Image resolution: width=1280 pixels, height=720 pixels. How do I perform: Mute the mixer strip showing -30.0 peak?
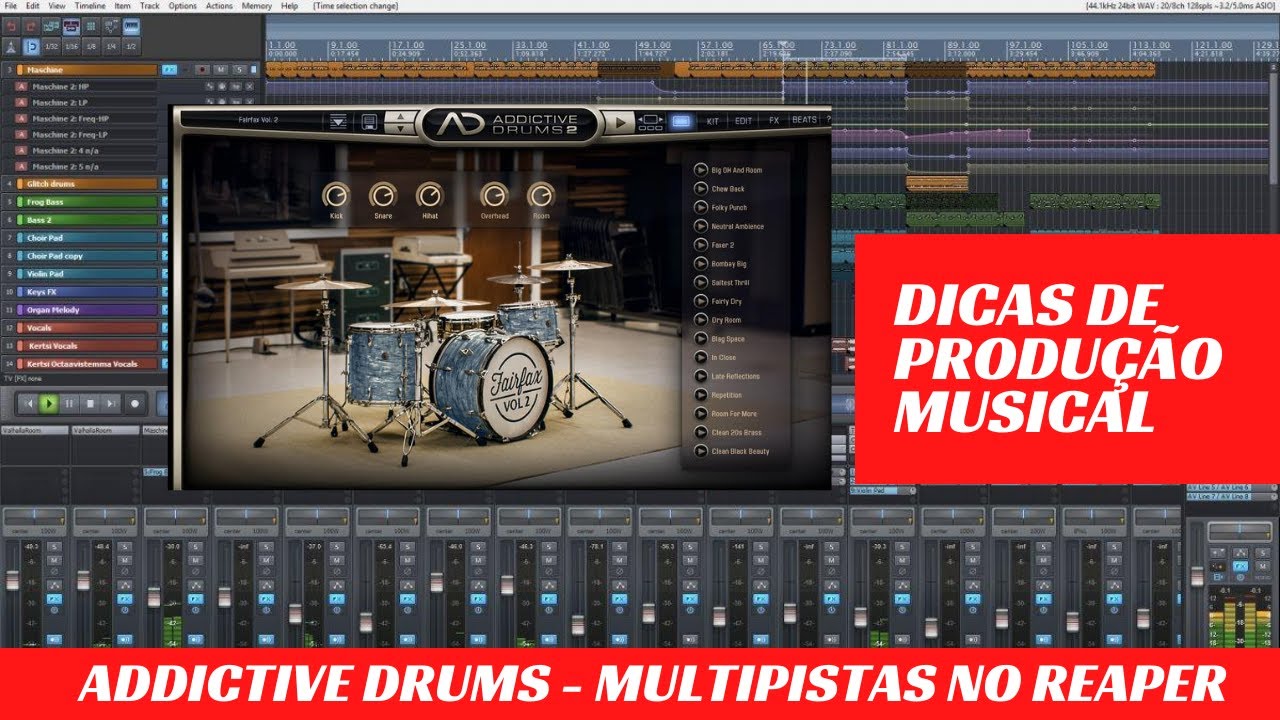pos(195,560)
